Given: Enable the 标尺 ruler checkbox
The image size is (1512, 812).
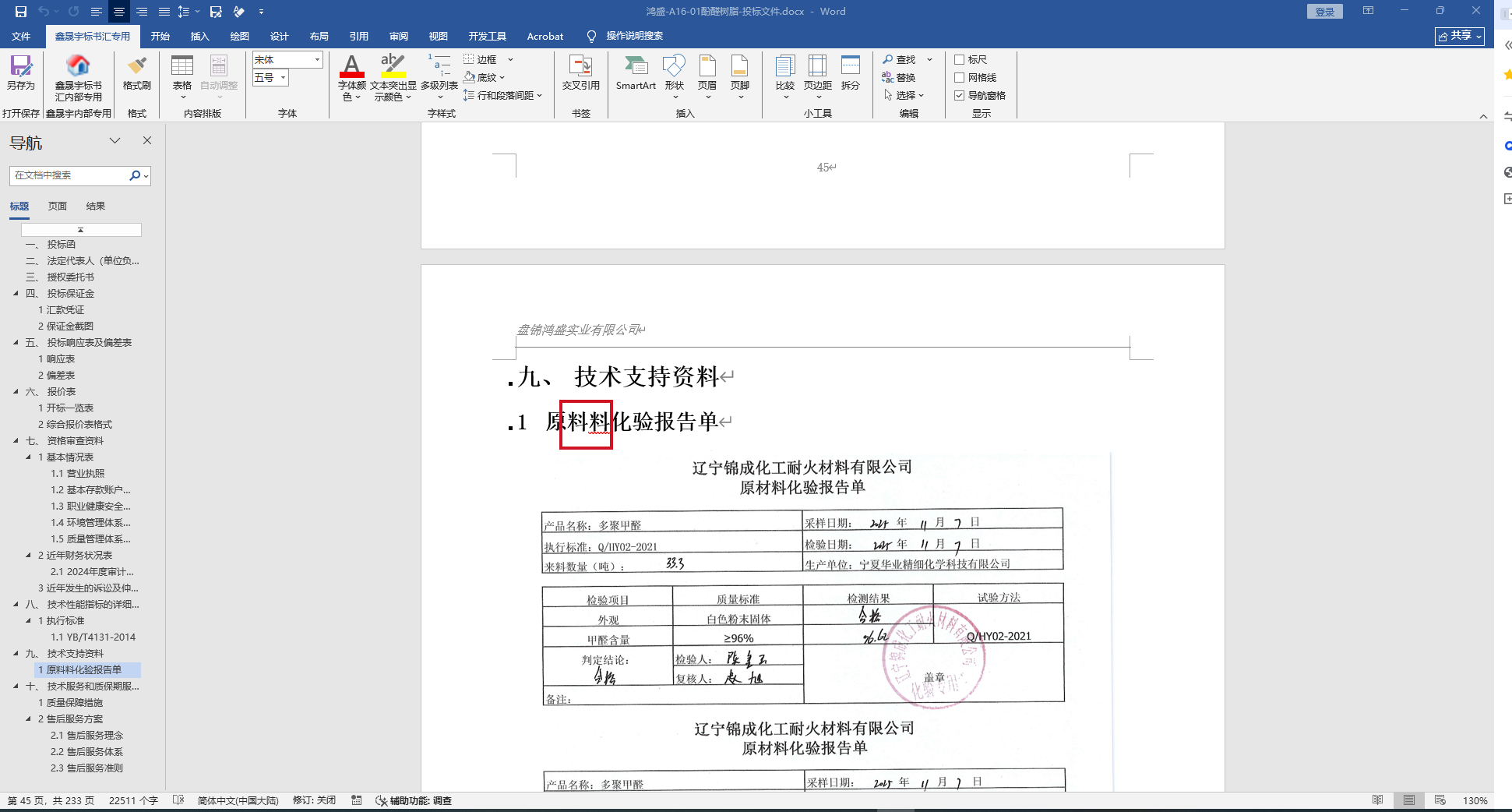Looking at the screenshot, I should click(x=960, y=60).
